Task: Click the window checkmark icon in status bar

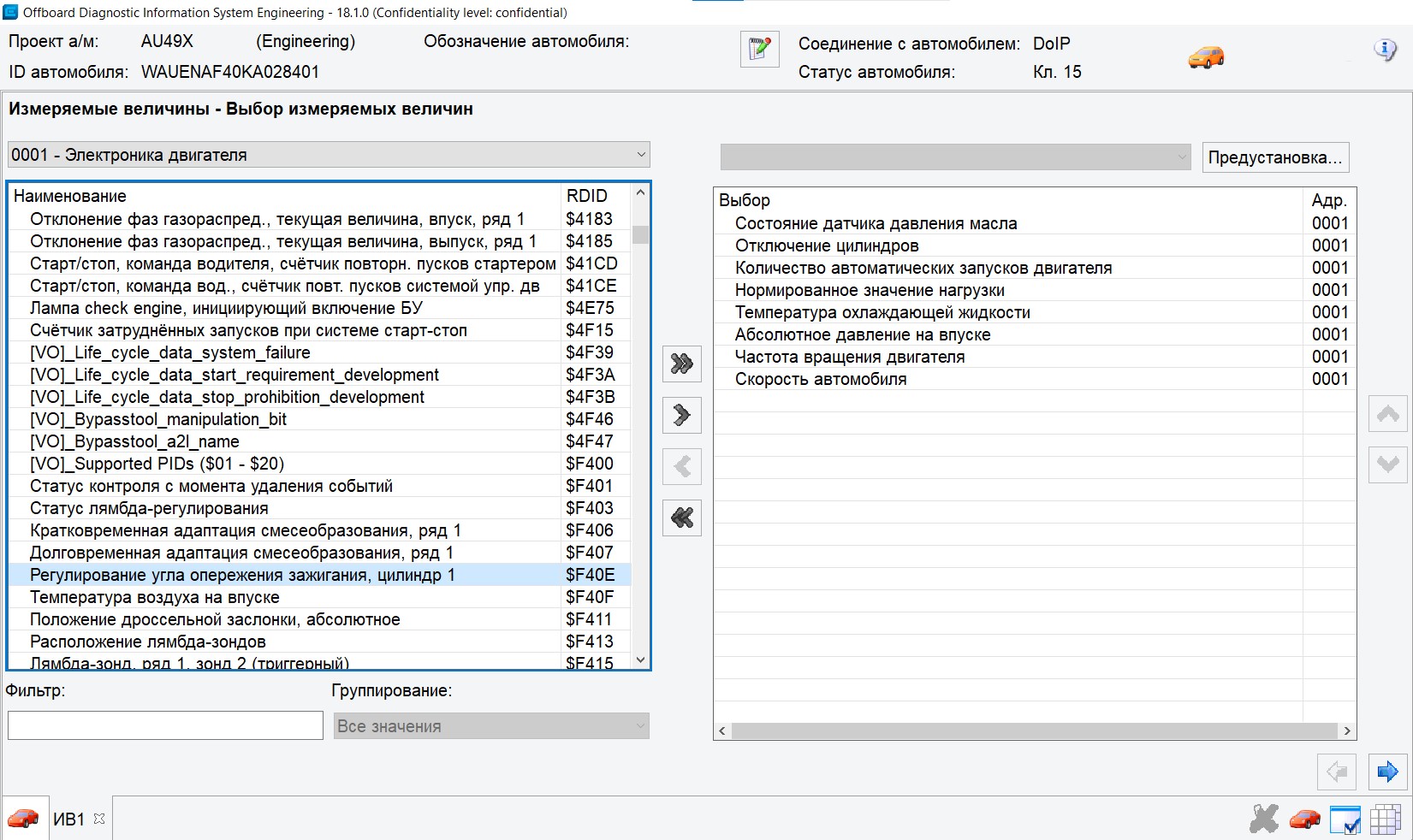Action: [1345, 819]
